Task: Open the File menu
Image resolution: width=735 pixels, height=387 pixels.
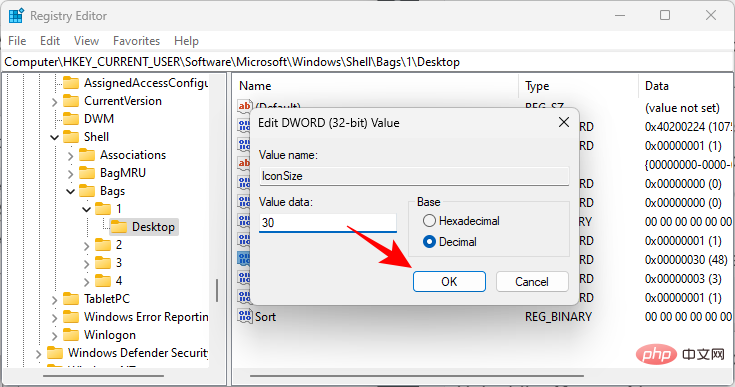Action: click(17, 41)
